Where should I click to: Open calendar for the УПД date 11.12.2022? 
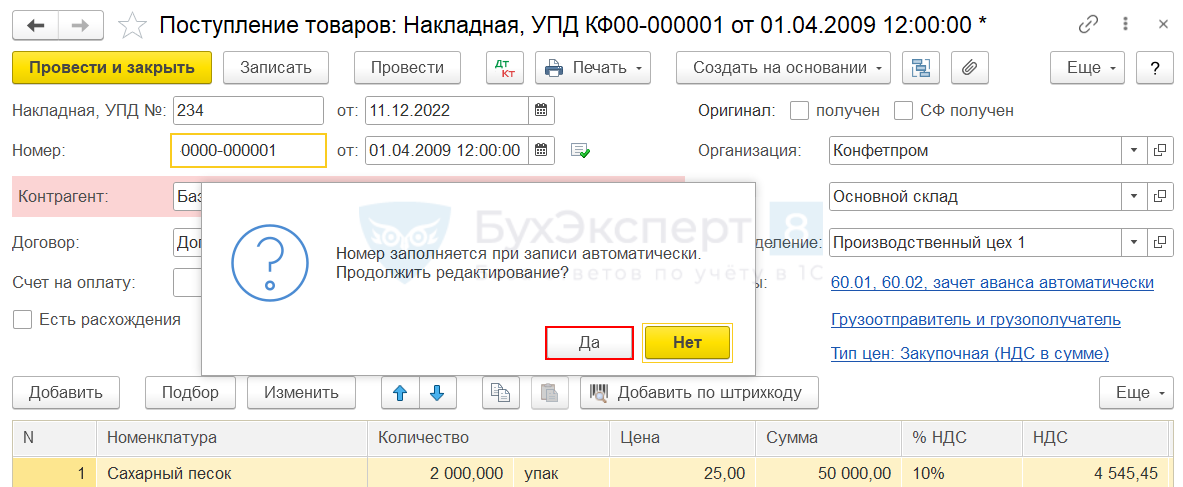tap(541, 110)
